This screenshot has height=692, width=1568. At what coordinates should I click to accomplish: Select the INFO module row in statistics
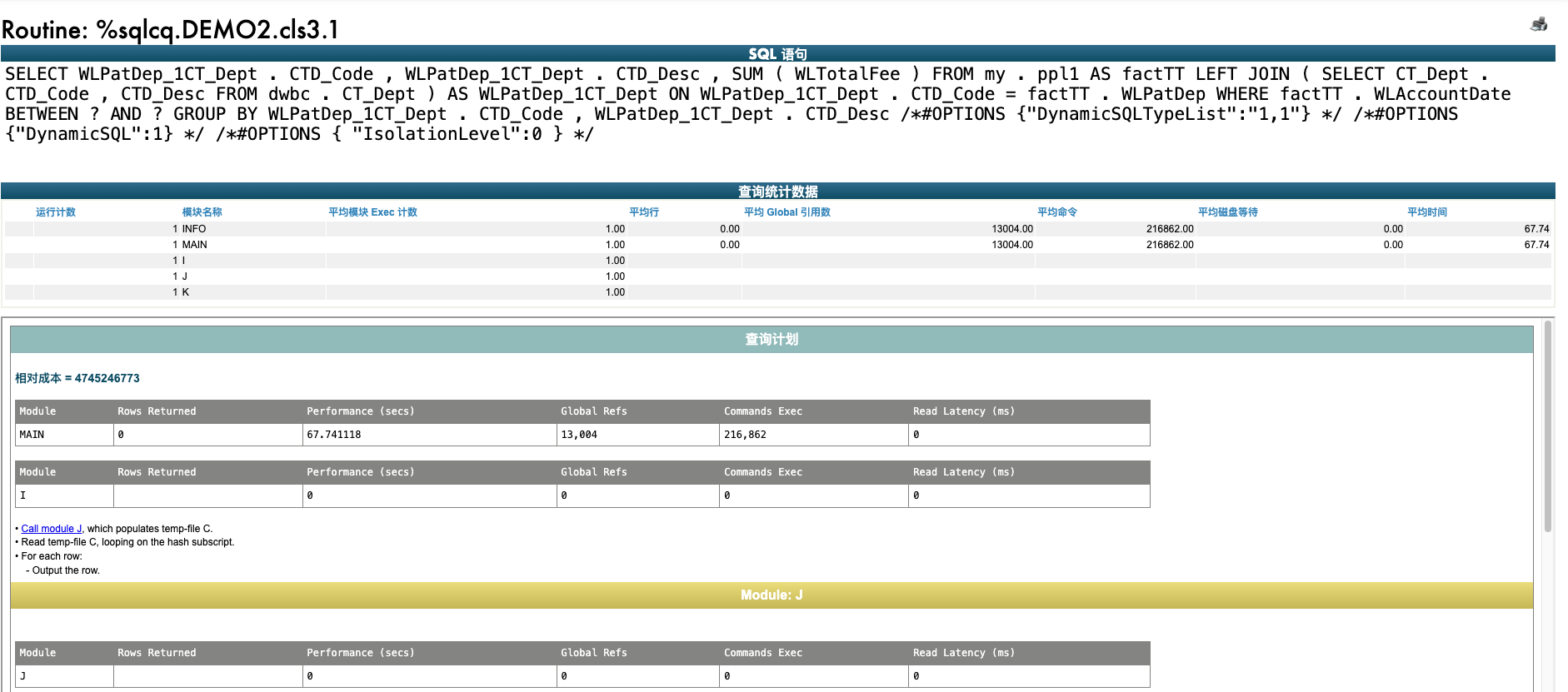click(194, 229)
